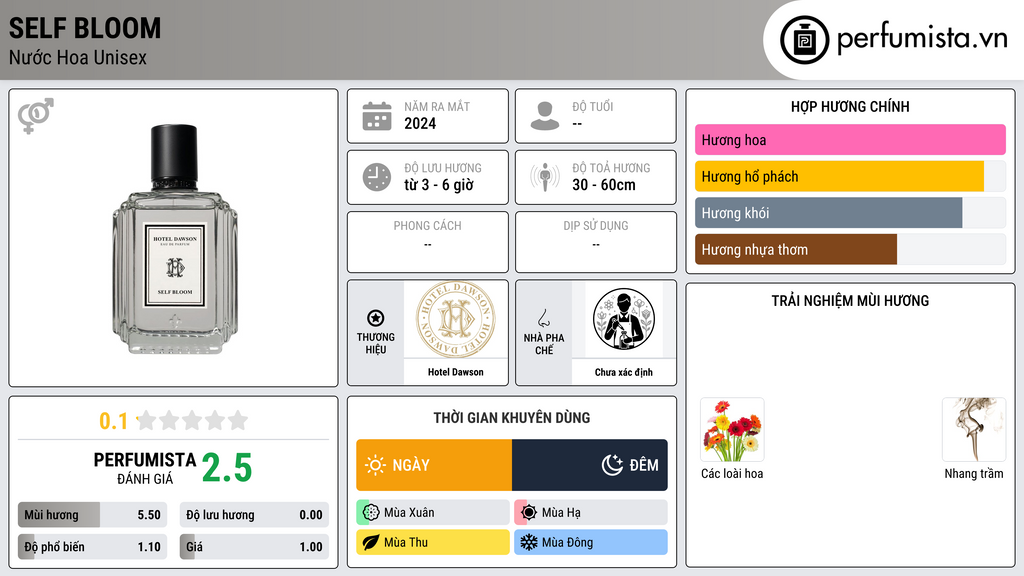1024x576 pixels.
Task: Click the release year 2024
Action: coord(420,123)
